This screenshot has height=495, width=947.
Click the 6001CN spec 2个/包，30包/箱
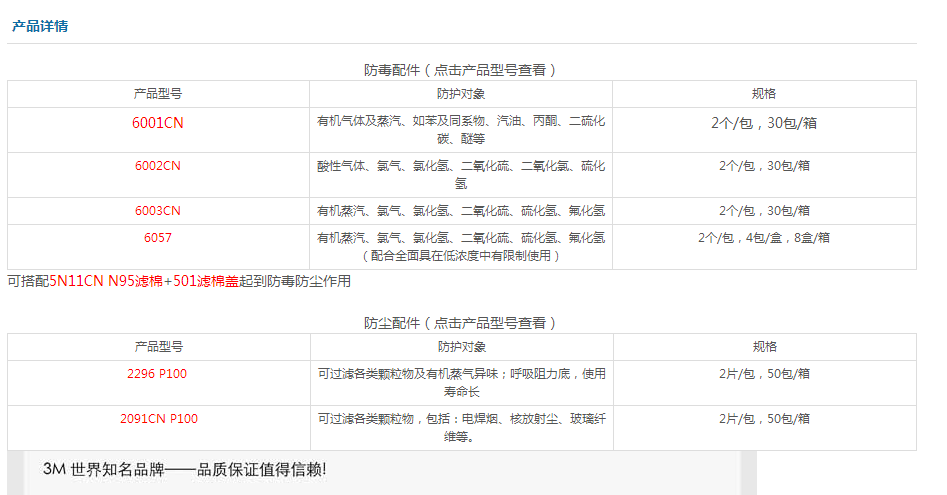point(764,123)
